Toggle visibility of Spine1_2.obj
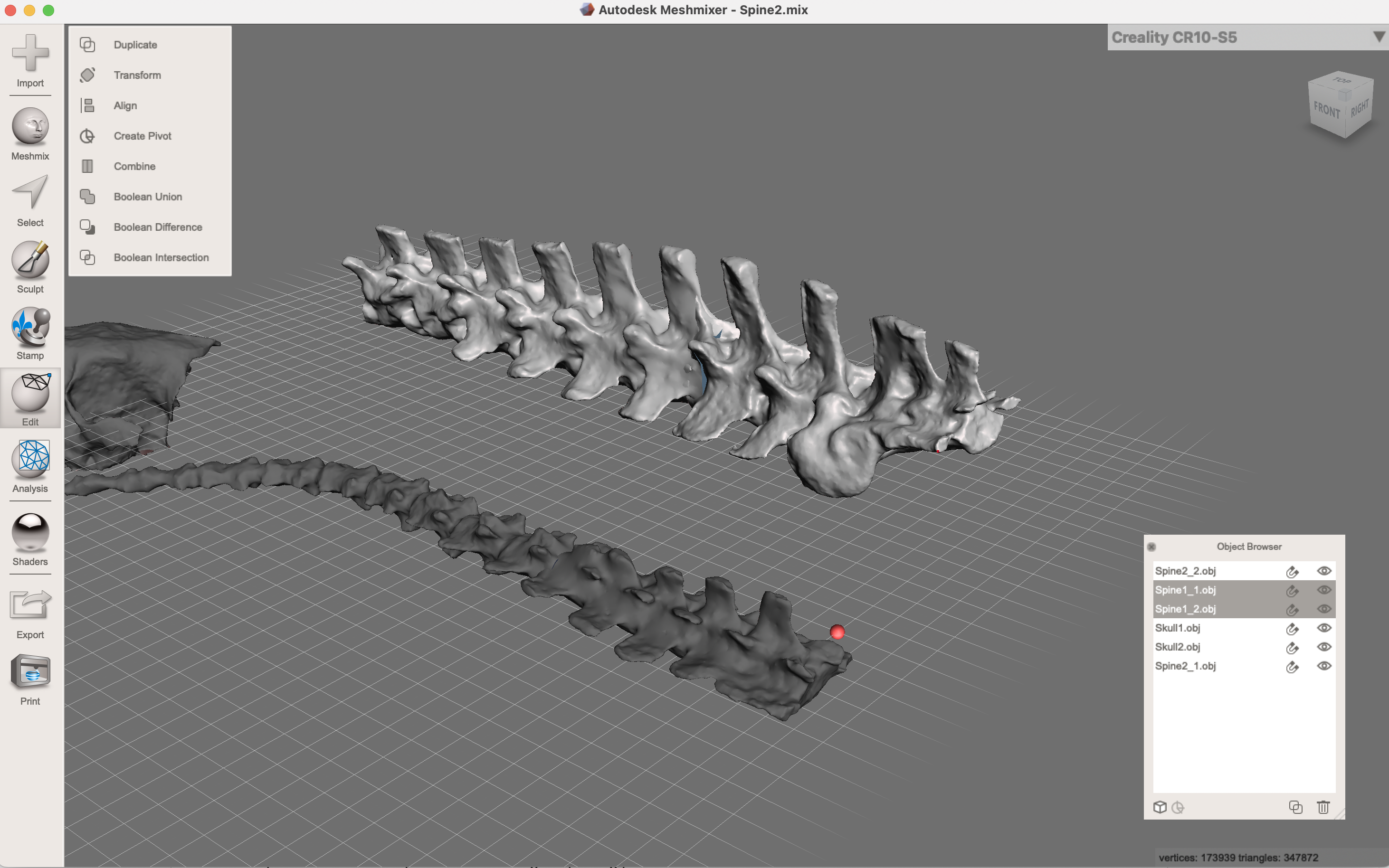Viewport: 1389px width, 868px height. pyautogui.click(x=1324, y=609)
